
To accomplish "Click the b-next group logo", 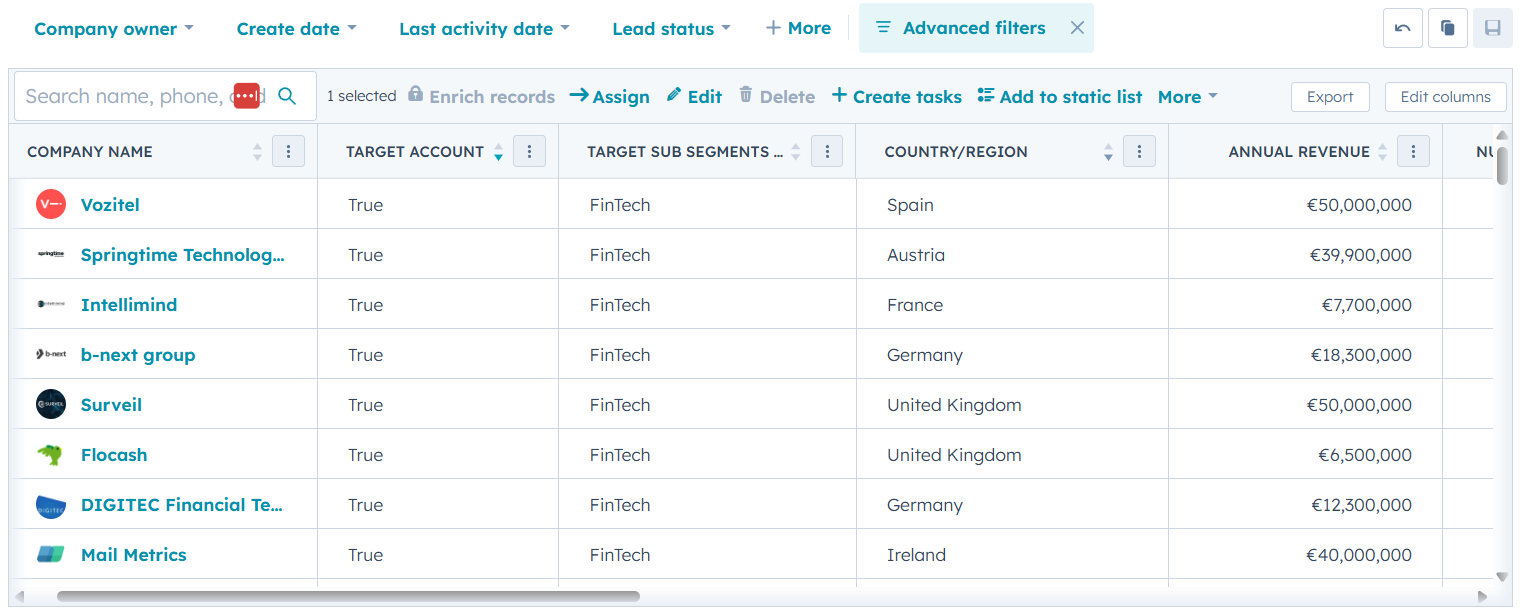I will point(51,355).
